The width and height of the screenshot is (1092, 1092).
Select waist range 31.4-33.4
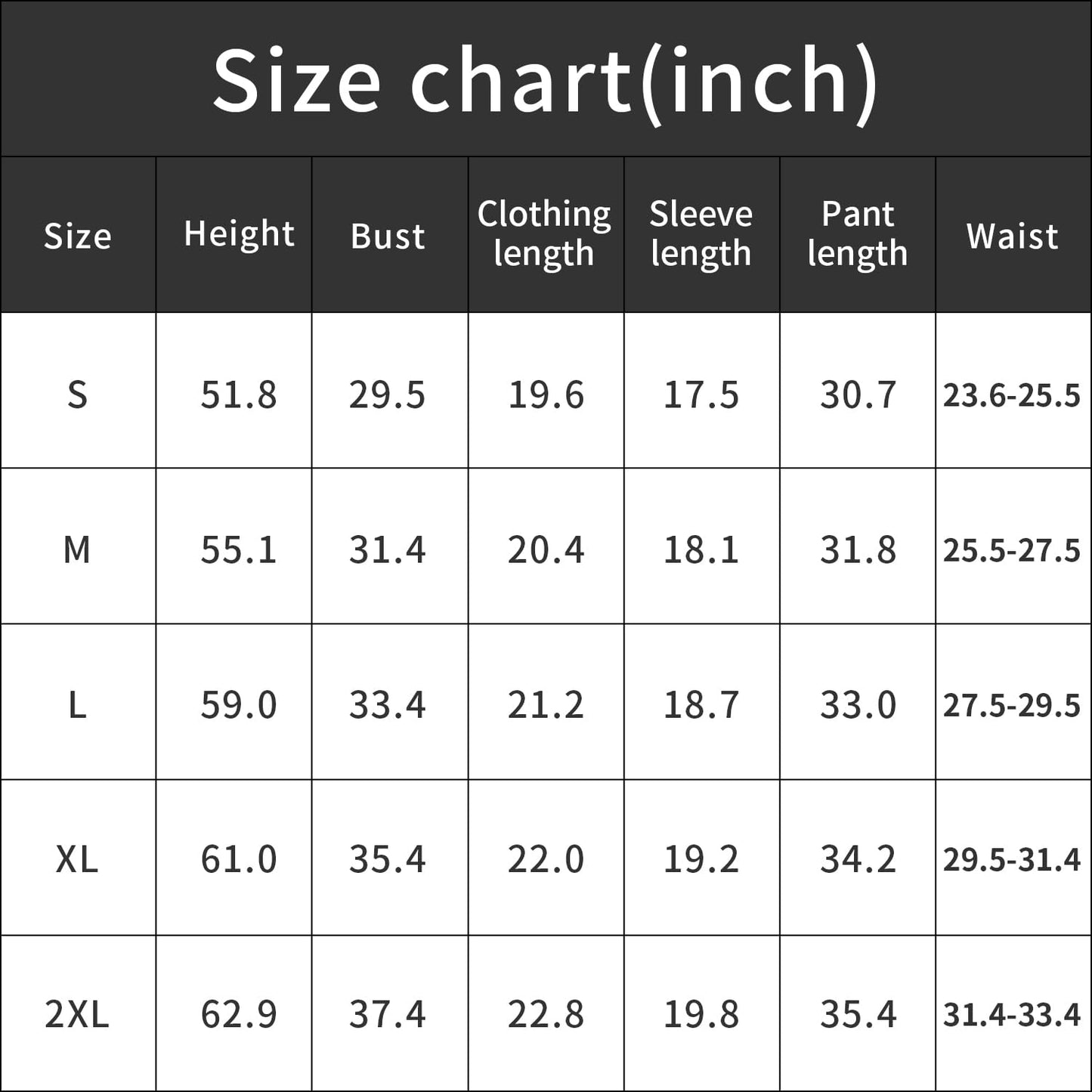[1012, 1015]
